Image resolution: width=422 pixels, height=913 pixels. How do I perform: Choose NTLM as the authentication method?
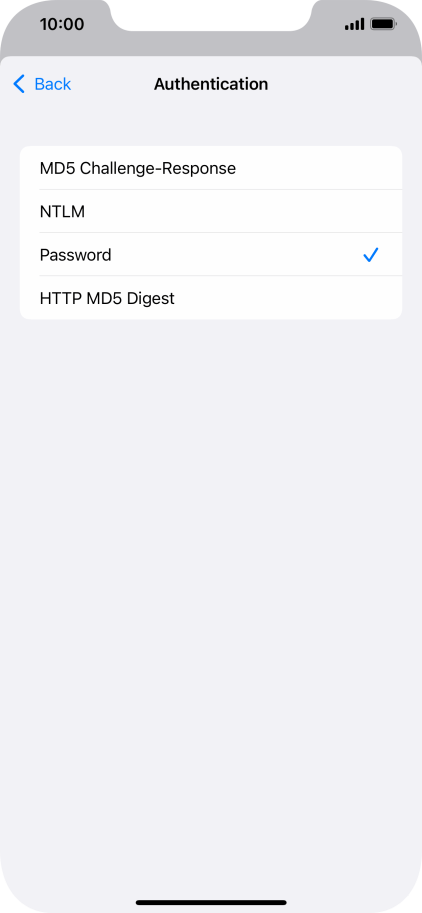(x=211, y=211)
